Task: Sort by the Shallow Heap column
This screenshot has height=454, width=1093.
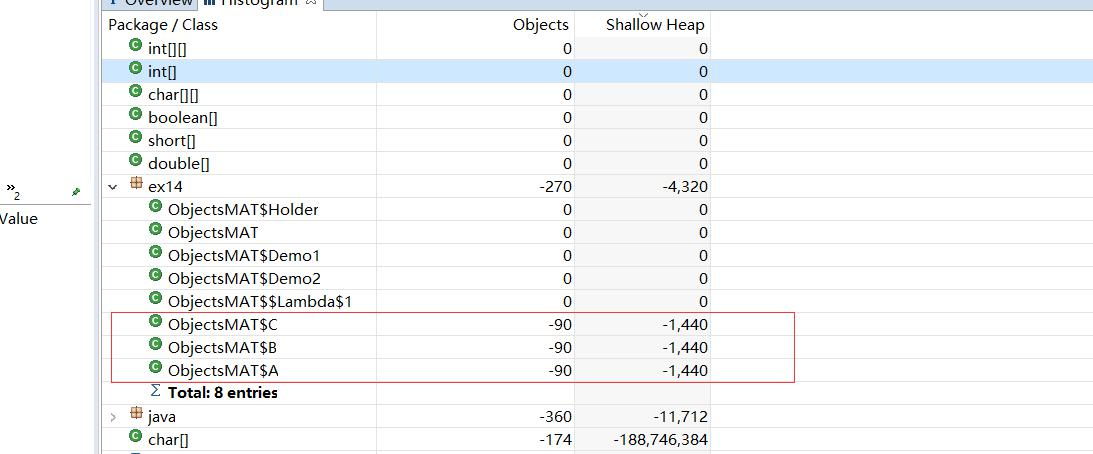Action: tap(655, 25)
